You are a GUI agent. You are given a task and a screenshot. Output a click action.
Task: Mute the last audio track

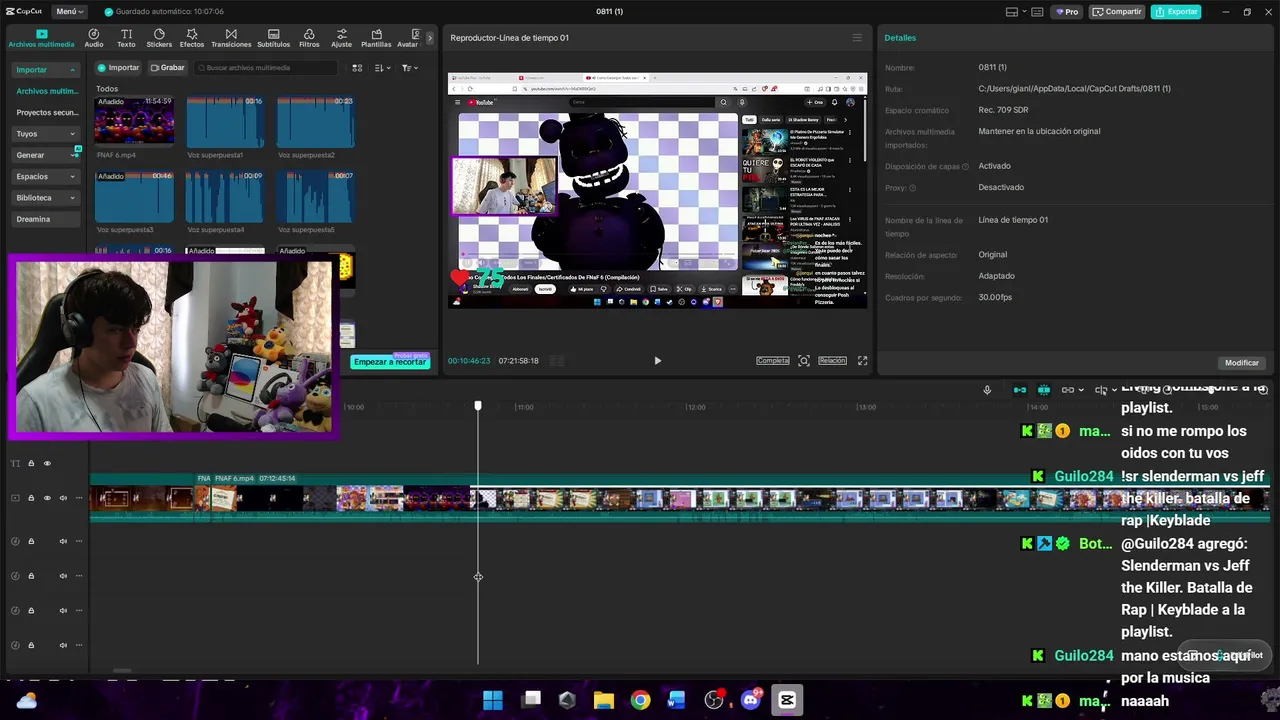[63, 645]
